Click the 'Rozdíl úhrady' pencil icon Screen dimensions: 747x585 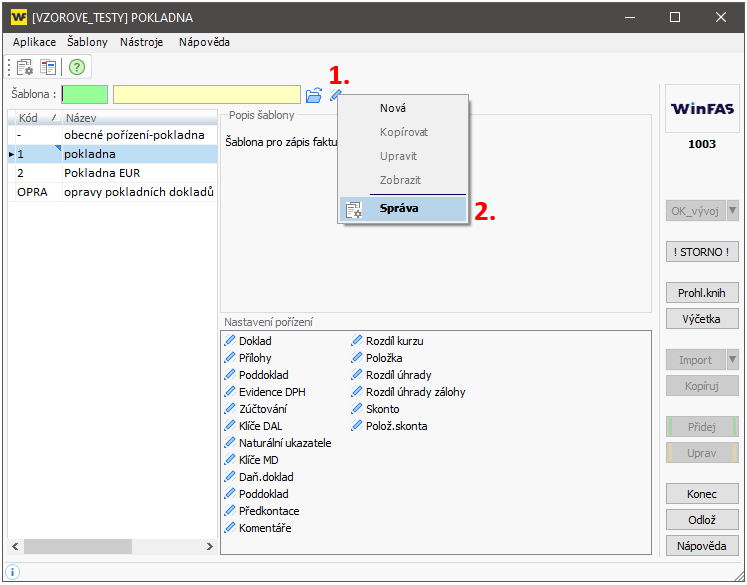(357, 374)
